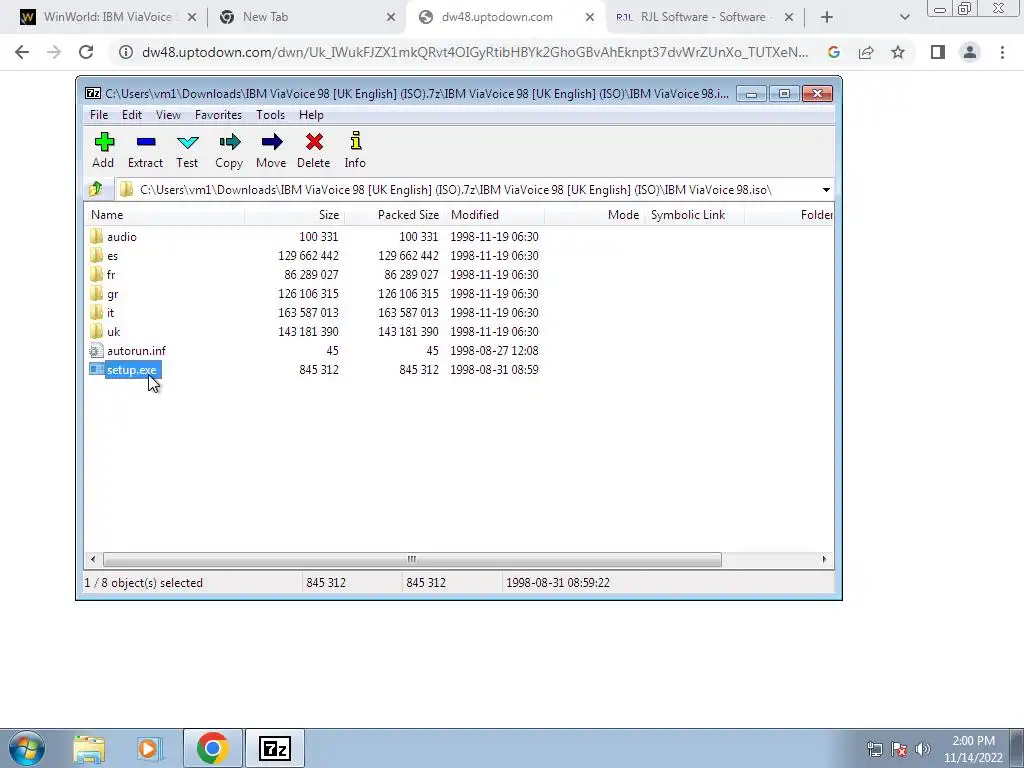
Task: Click the 7-Zip taskbar button
Action: (x=274, y=748)
